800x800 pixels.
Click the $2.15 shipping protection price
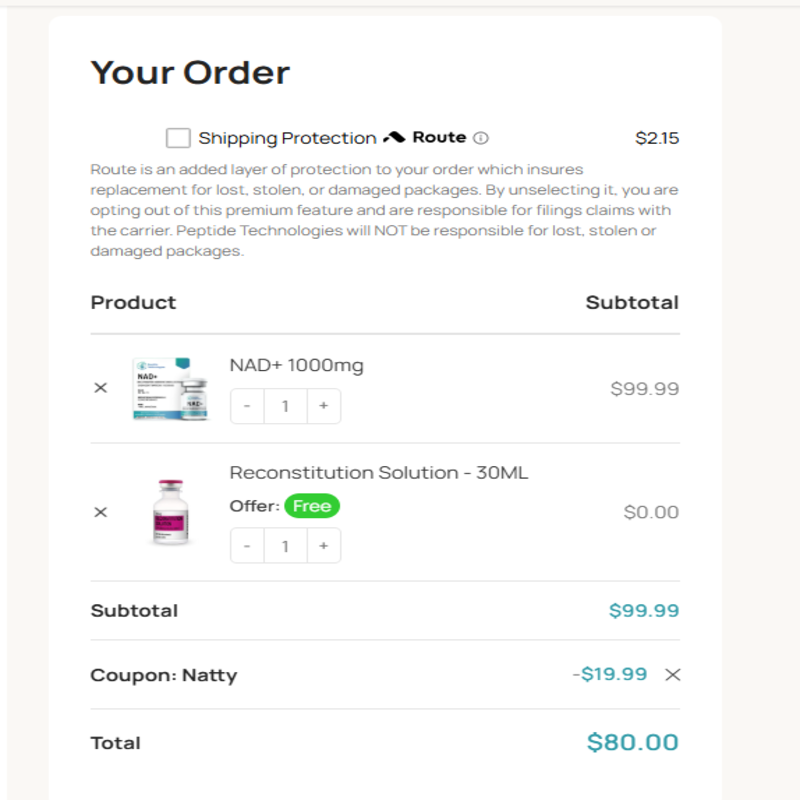657,138
